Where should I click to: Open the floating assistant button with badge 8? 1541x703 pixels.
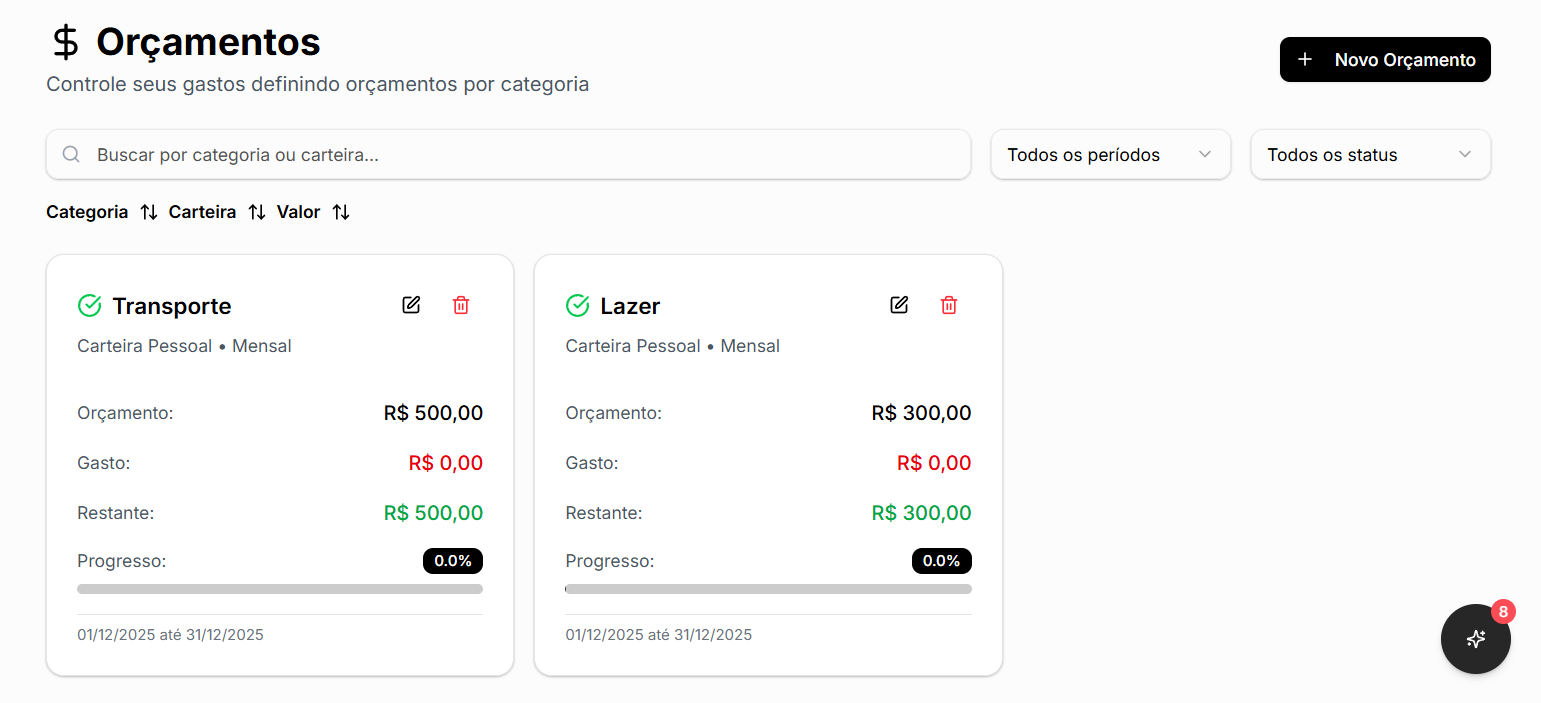pos(1476,639)
